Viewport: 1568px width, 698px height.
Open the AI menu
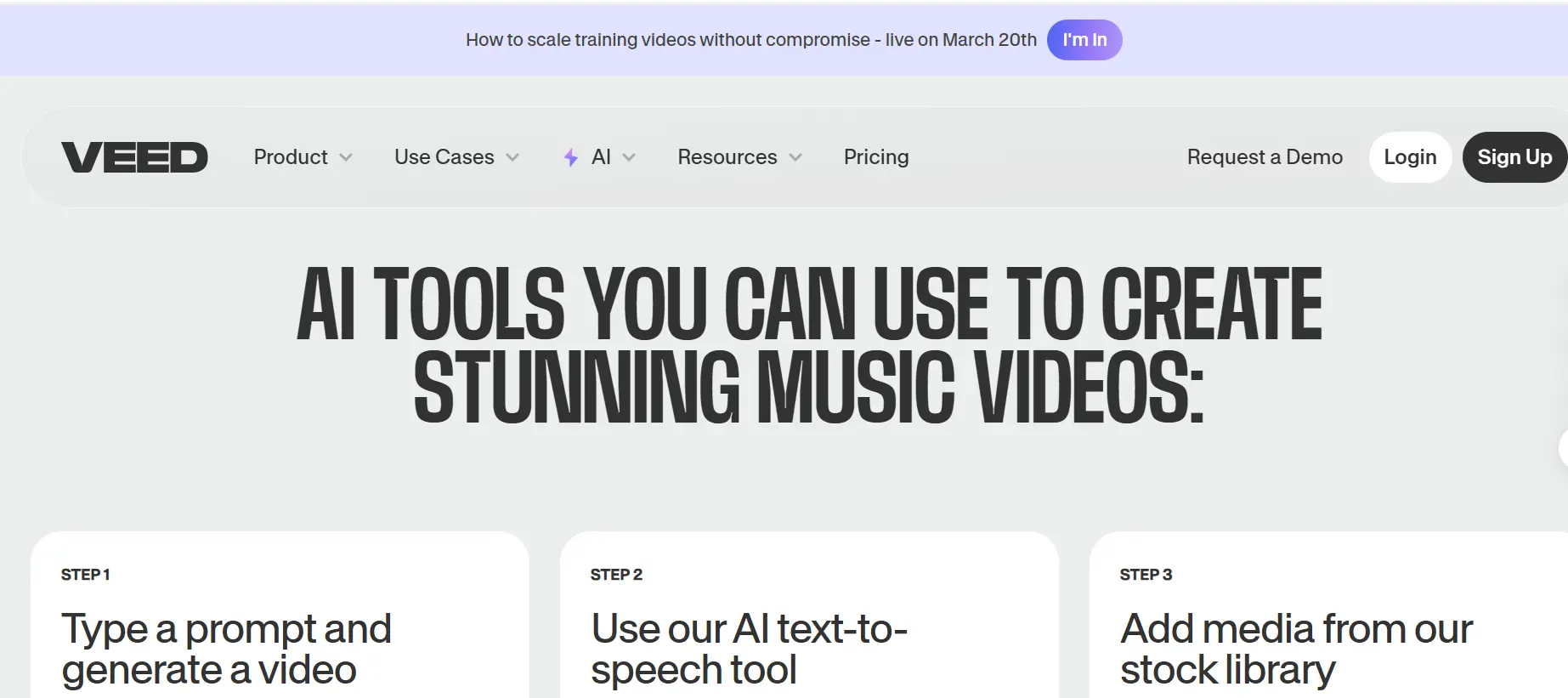600,157
